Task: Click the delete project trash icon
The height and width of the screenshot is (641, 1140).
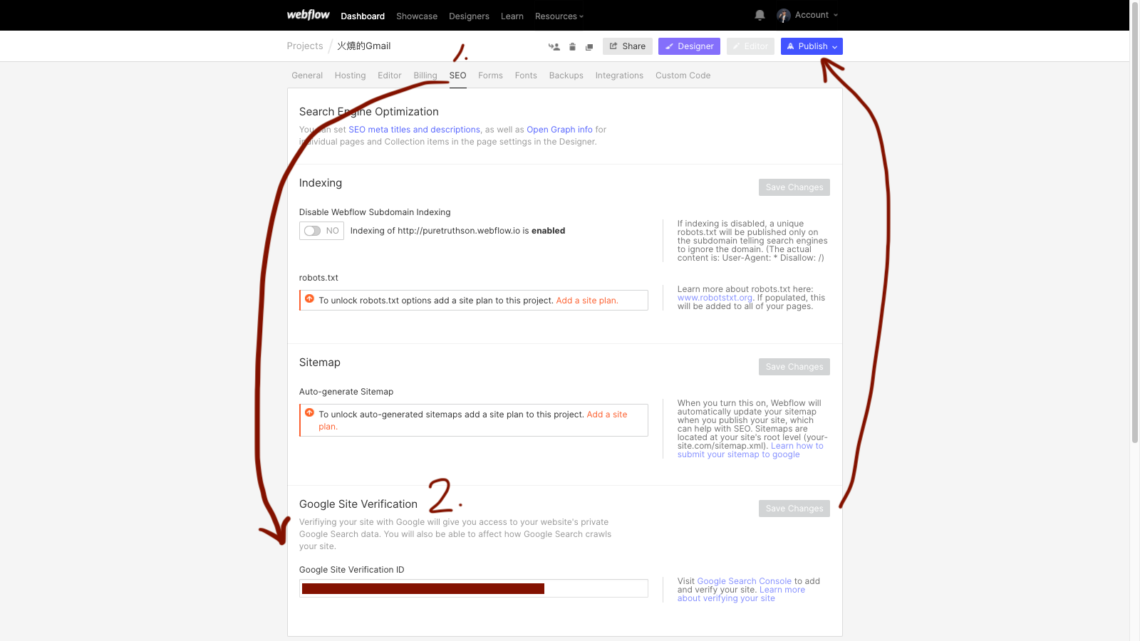Action: click(572, 47)
